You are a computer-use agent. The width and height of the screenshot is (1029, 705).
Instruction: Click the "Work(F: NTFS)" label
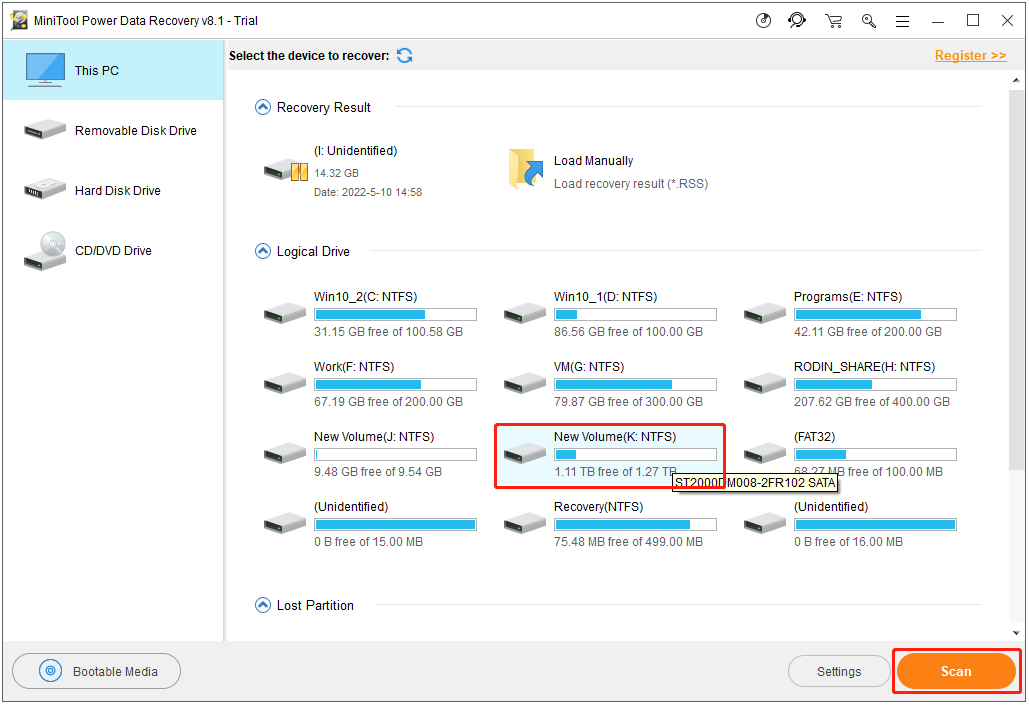(354, 367)
